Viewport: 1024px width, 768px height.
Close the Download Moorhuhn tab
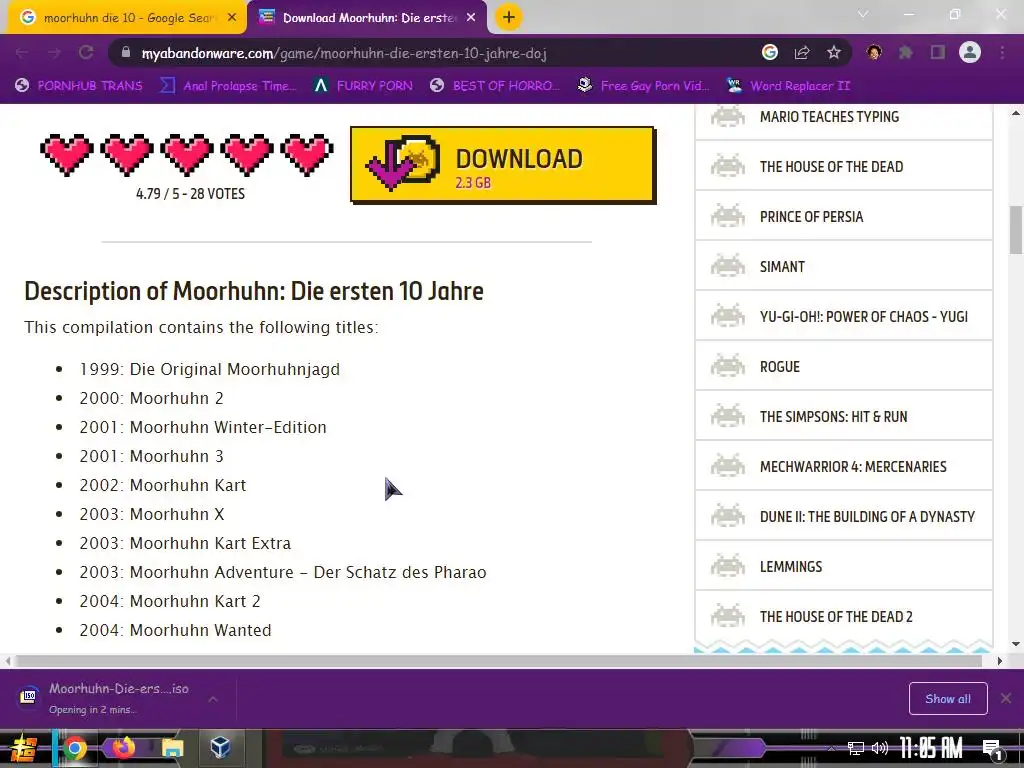471,18
